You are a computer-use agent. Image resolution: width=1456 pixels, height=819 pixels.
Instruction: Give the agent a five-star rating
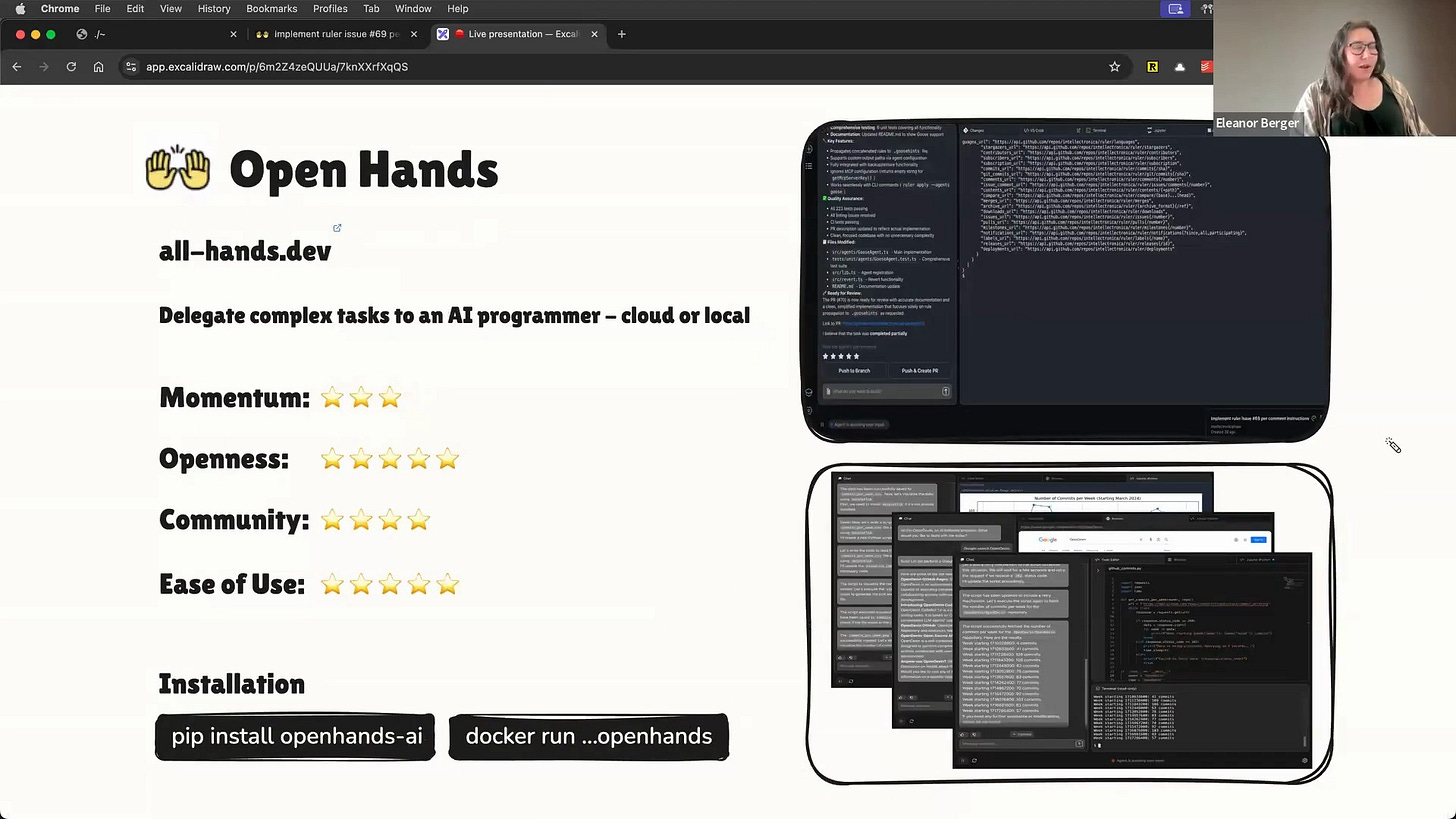[855, 356]
